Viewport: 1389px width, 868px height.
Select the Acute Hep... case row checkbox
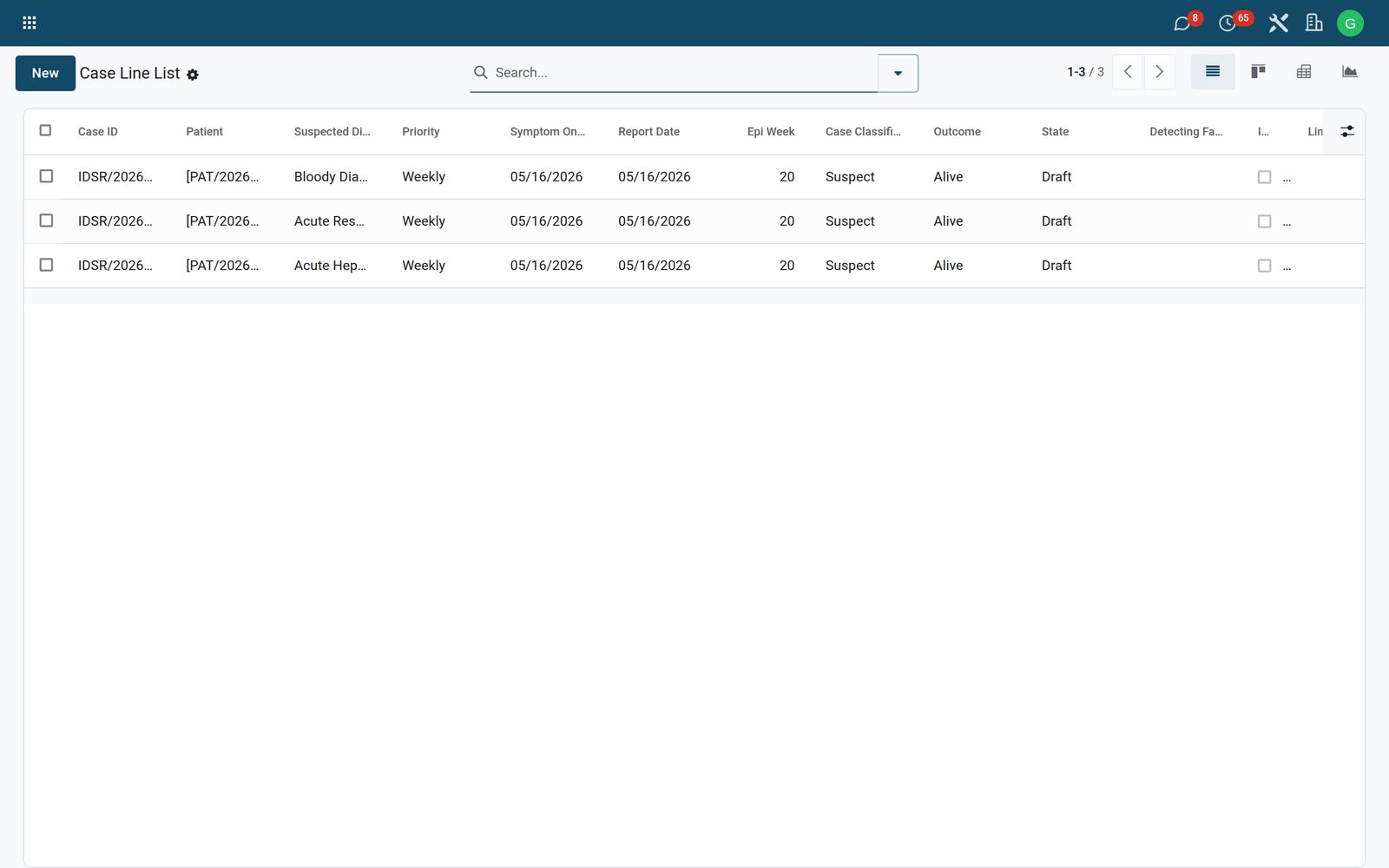tap(46, 265)
